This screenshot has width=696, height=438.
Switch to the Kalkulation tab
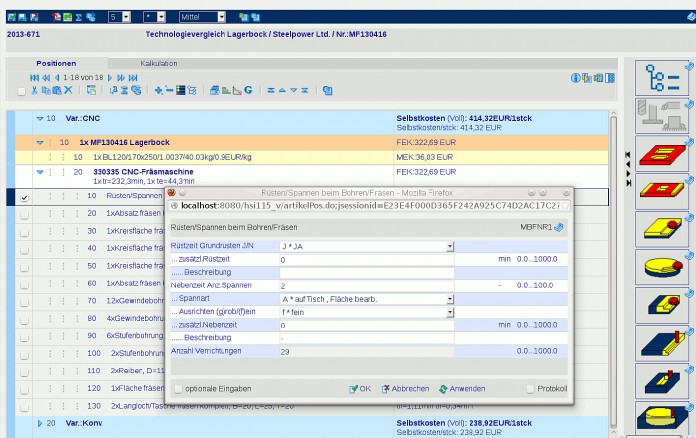[x=158, y=63]
